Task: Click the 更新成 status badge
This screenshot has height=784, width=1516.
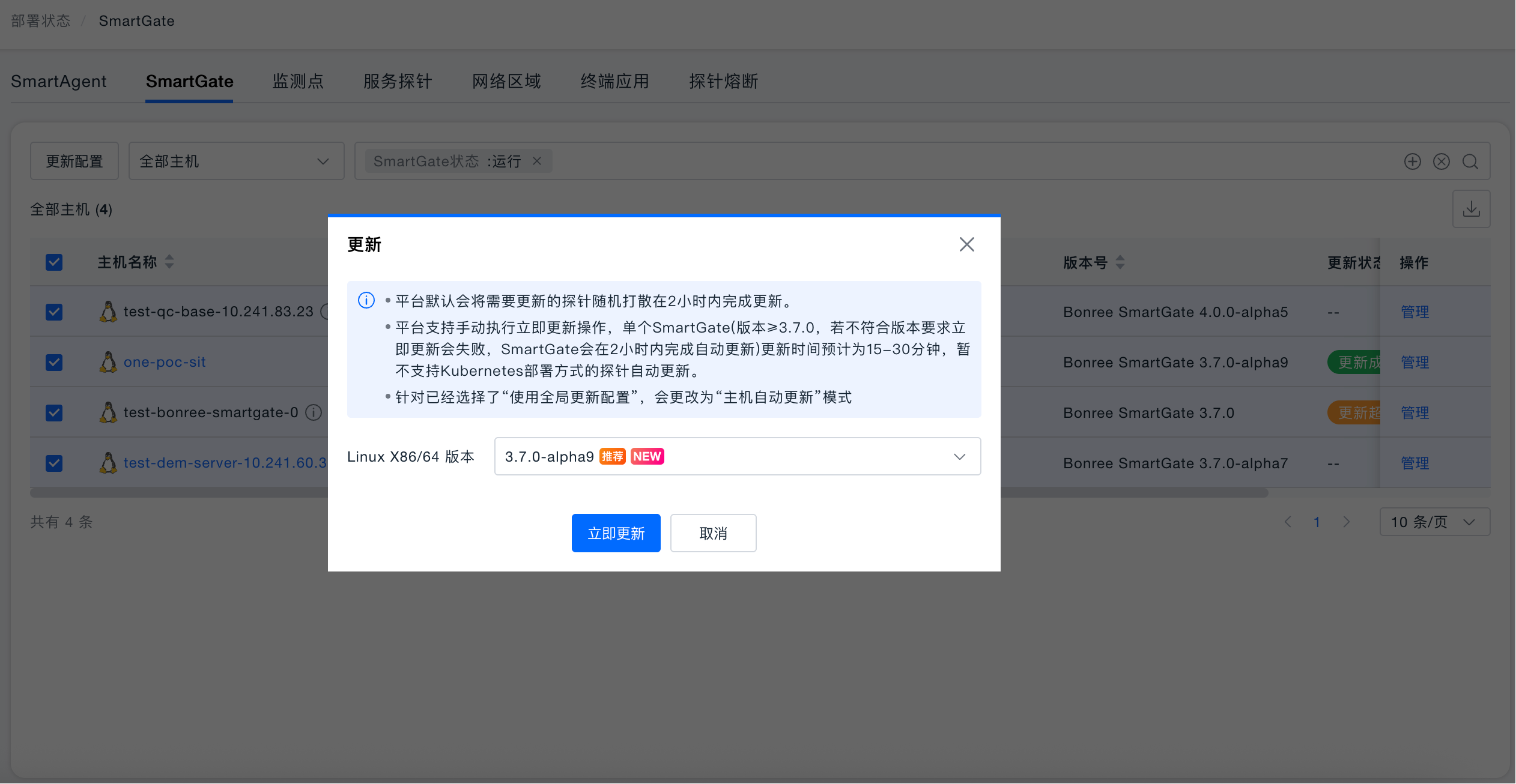Action: click(x=1354, y=362)
